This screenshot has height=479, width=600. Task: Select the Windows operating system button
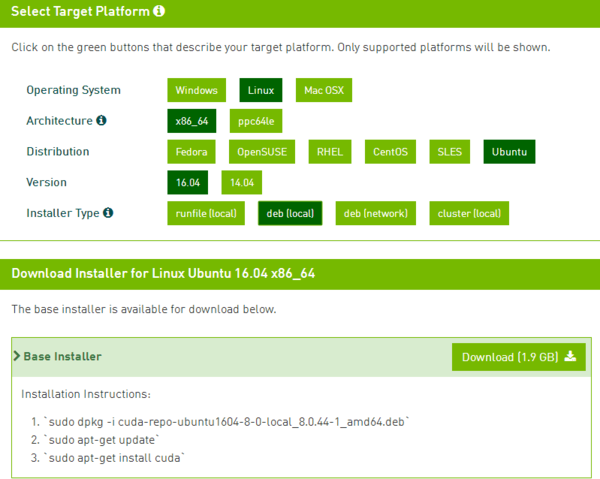[196, 90]
